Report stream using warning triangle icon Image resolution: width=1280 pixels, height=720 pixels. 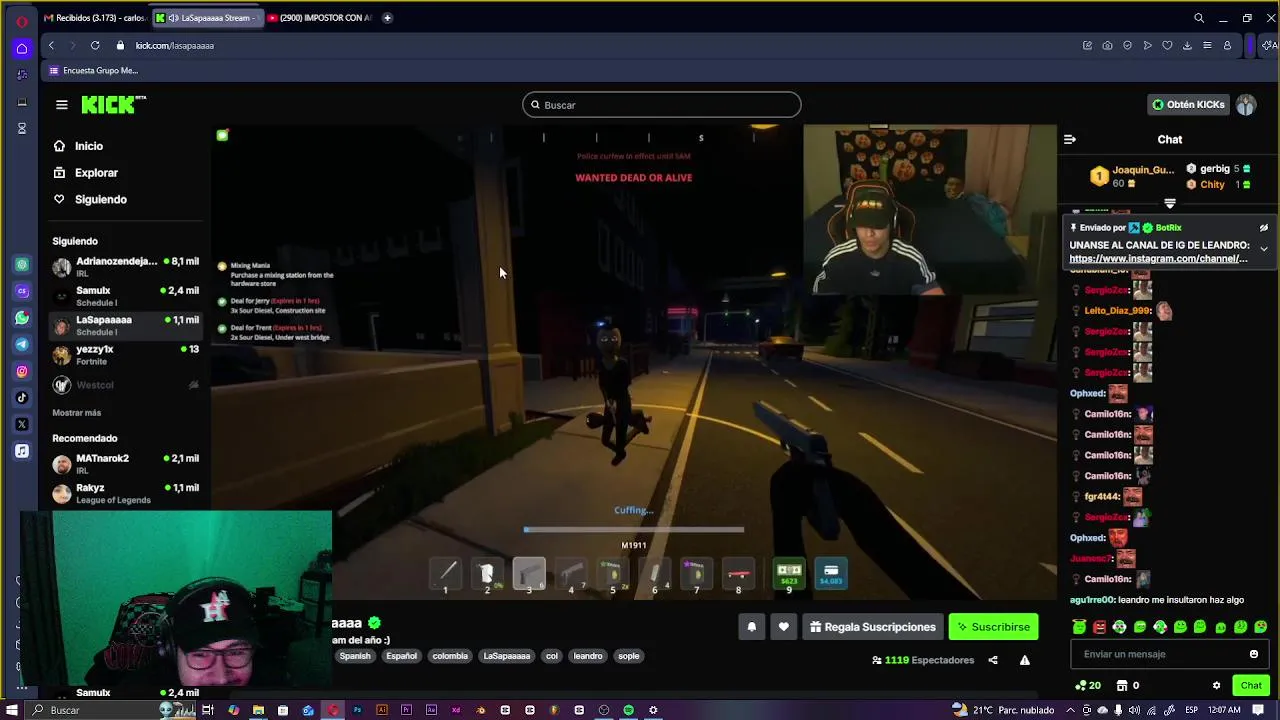click(1025, 660)
